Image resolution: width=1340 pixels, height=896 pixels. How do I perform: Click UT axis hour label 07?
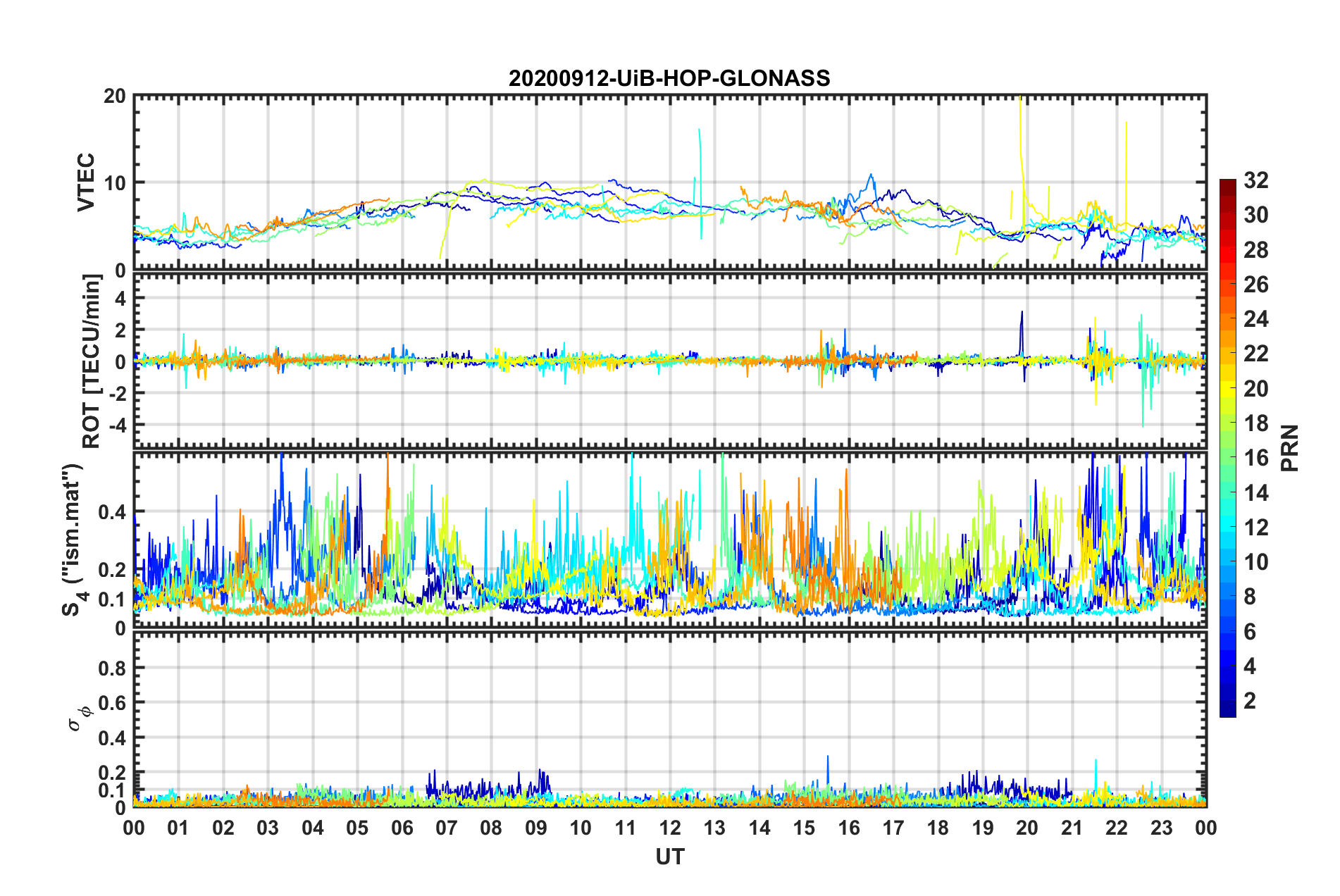point(447,828)
